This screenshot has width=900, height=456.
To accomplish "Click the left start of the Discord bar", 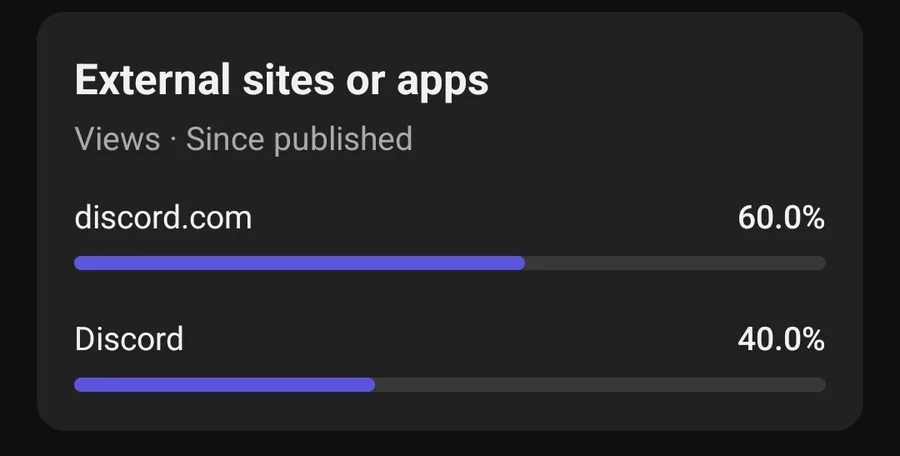I will pos(80,385).
